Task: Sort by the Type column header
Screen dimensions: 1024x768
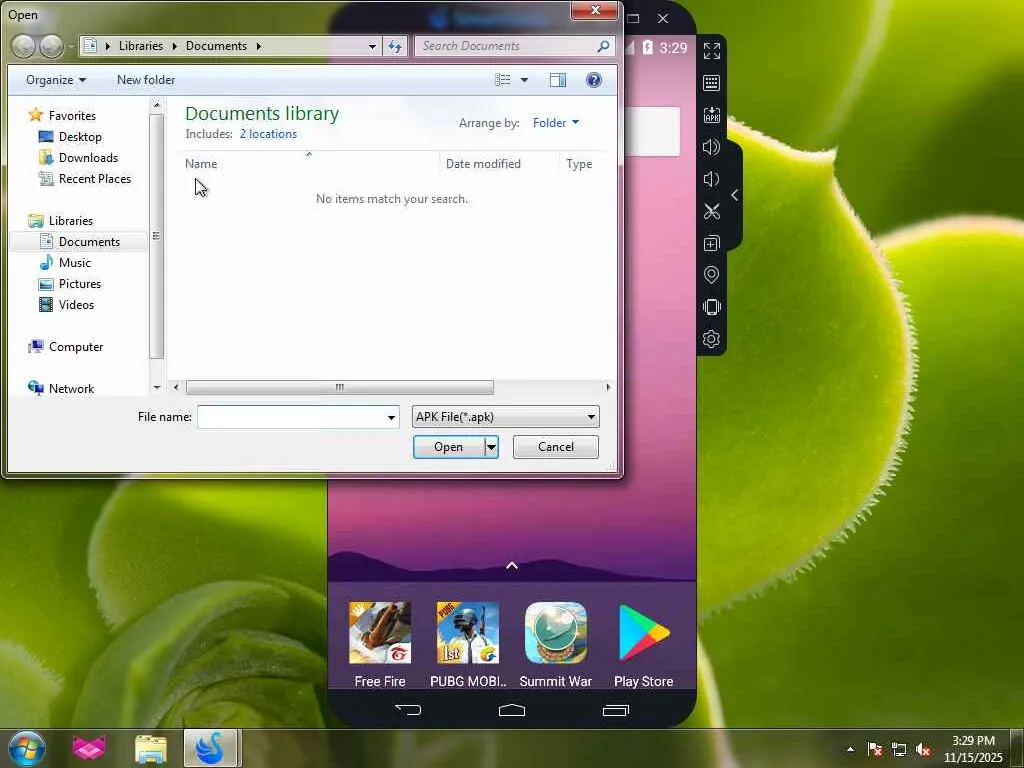Action: pyautogui.click(x=579, y=163)
